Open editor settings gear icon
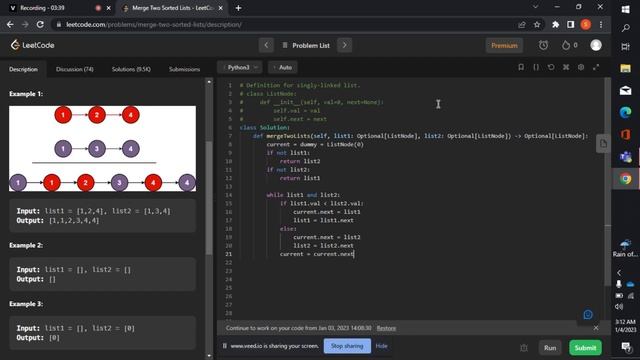 click(x=581, y=67)
